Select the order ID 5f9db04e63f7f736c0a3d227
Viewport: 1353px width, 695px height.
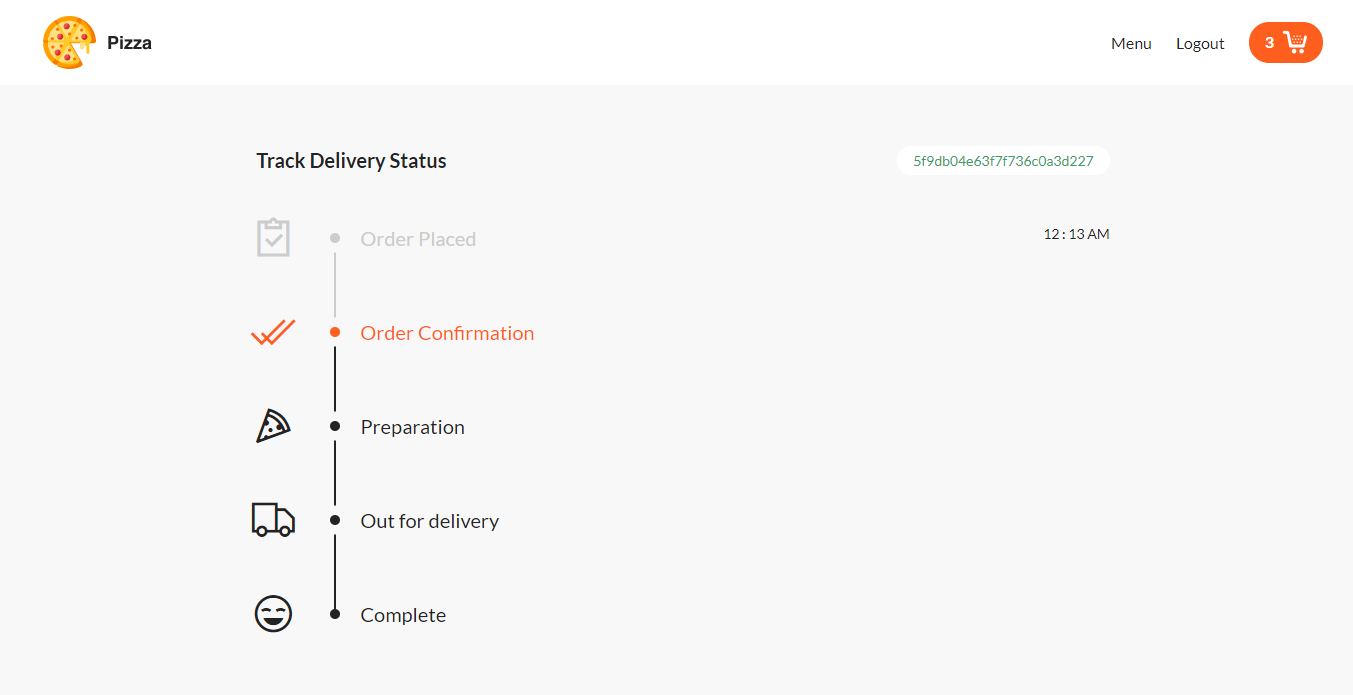pyautogui.click(x=1003, y=160)
